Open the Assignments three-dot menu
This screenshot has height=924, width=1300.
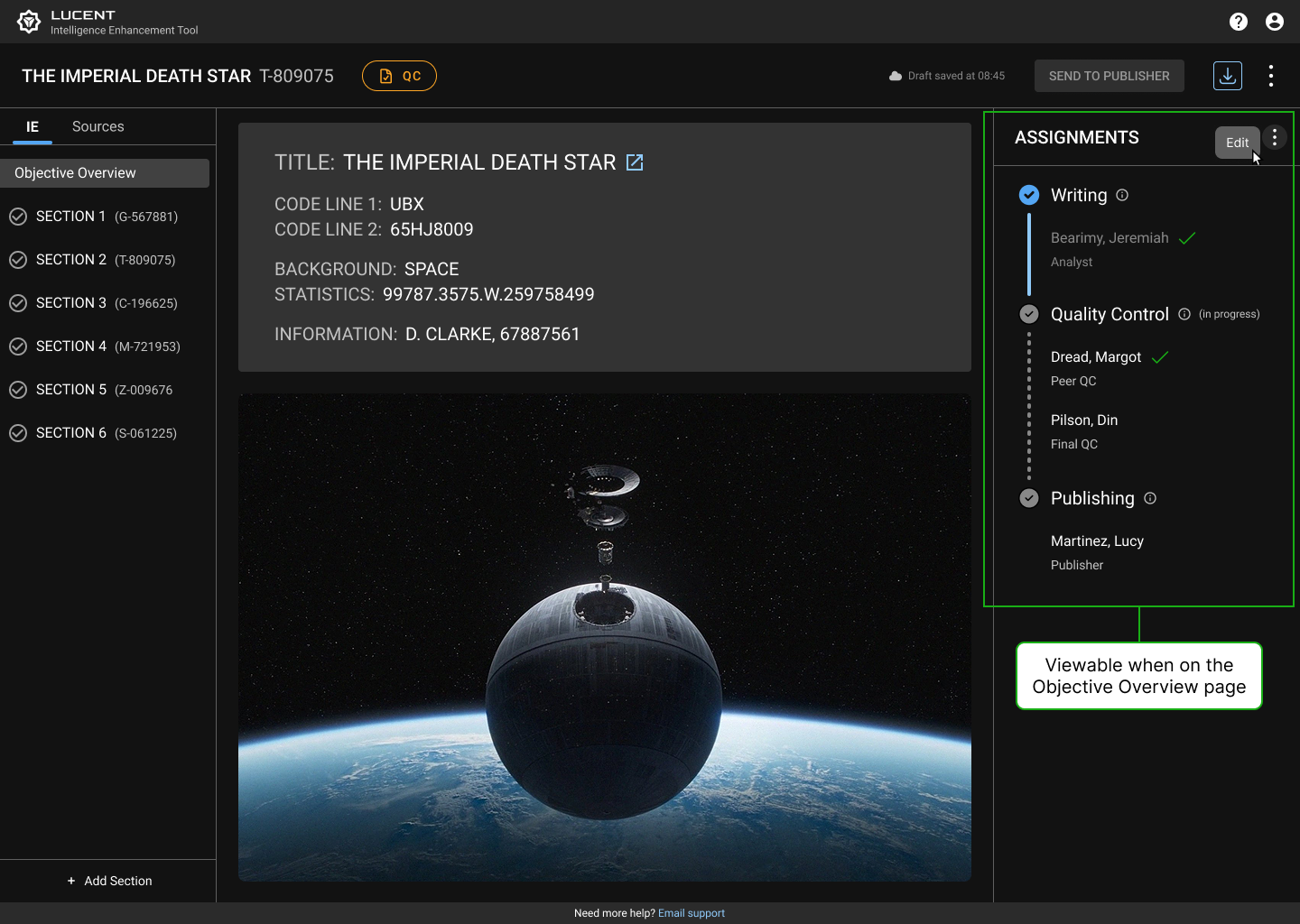[1275, 137]
